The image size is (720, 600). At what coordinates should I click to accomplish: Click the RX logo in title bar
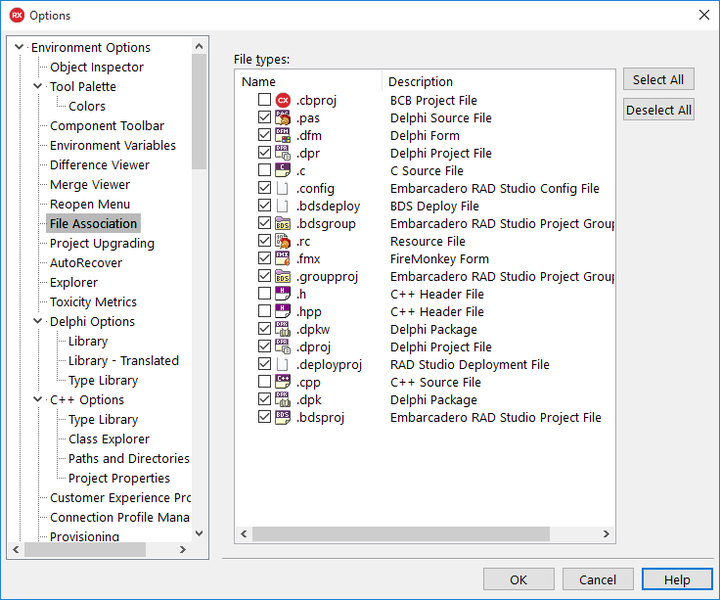[x=17, y=15]
